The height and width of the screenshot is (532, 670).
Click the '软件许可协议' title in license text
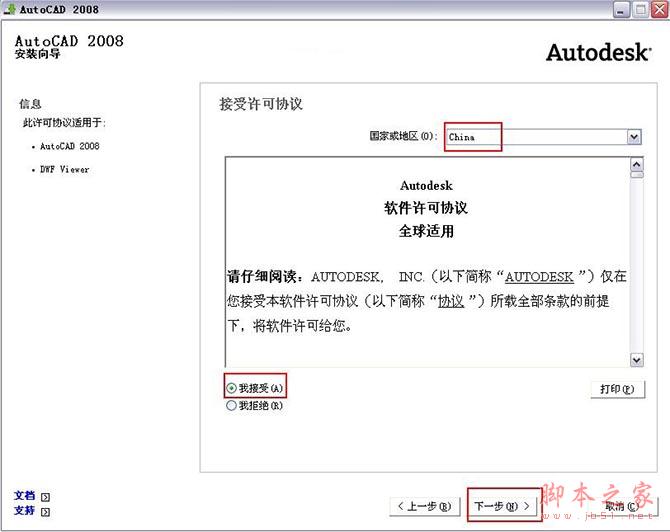(x=426, y=208)
